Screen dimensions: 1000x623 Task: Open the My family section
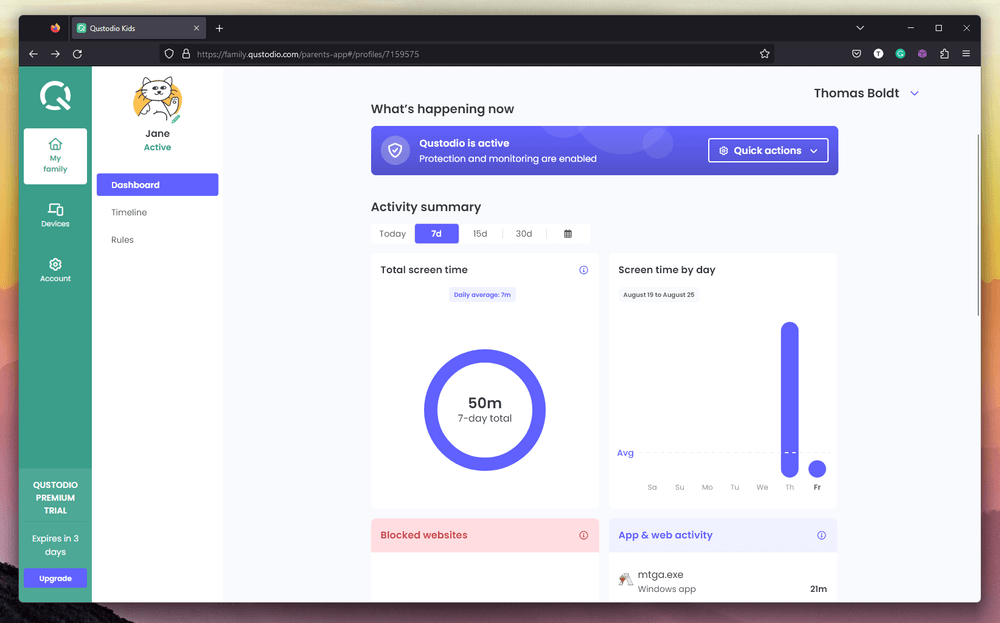pos(55,156)
